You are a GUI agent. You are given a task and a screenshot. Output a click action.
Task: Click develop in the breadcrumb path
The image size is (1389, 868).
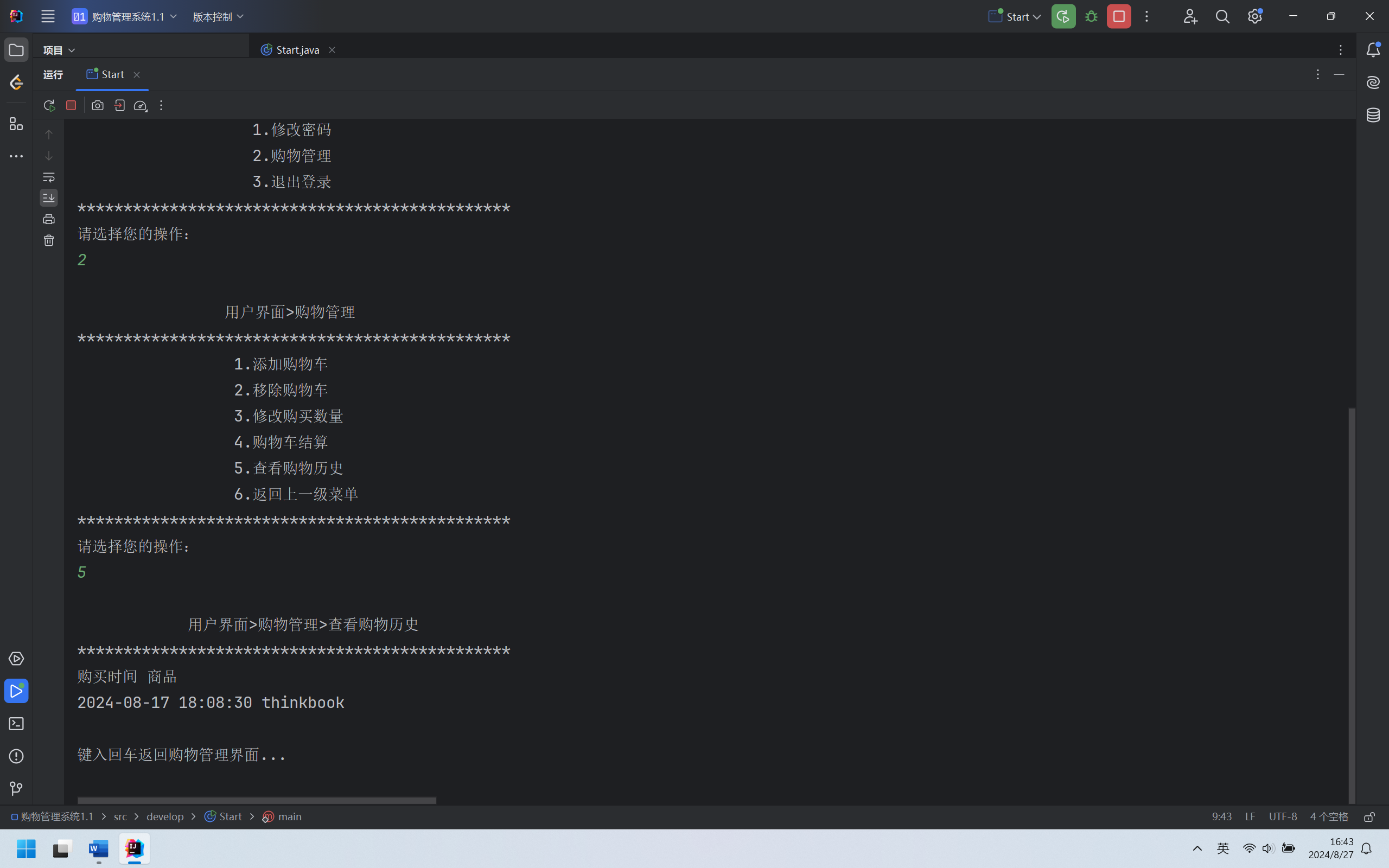[165, 817]
